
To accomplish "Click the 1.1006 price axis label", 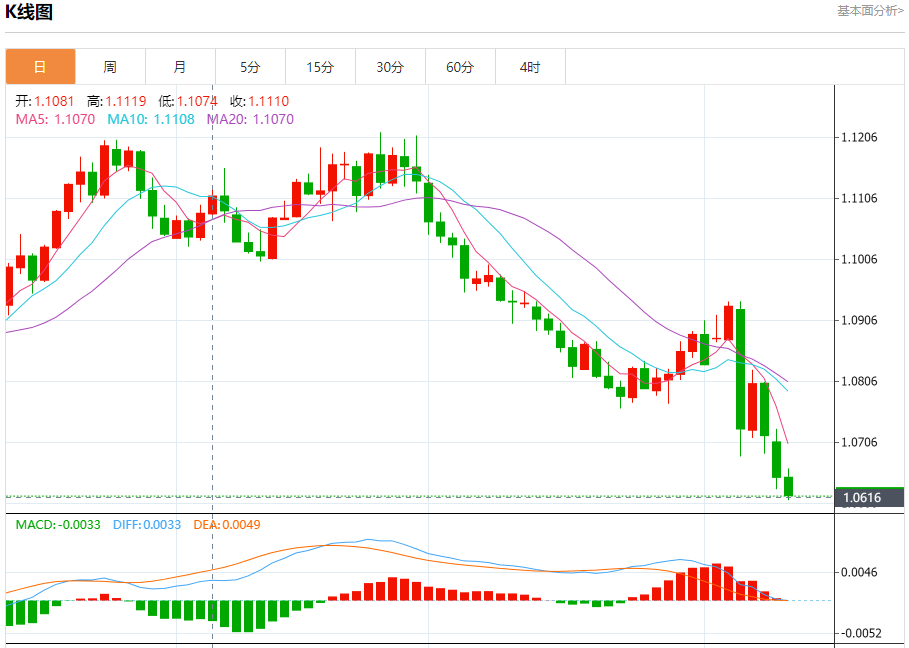I will [860, 259].
